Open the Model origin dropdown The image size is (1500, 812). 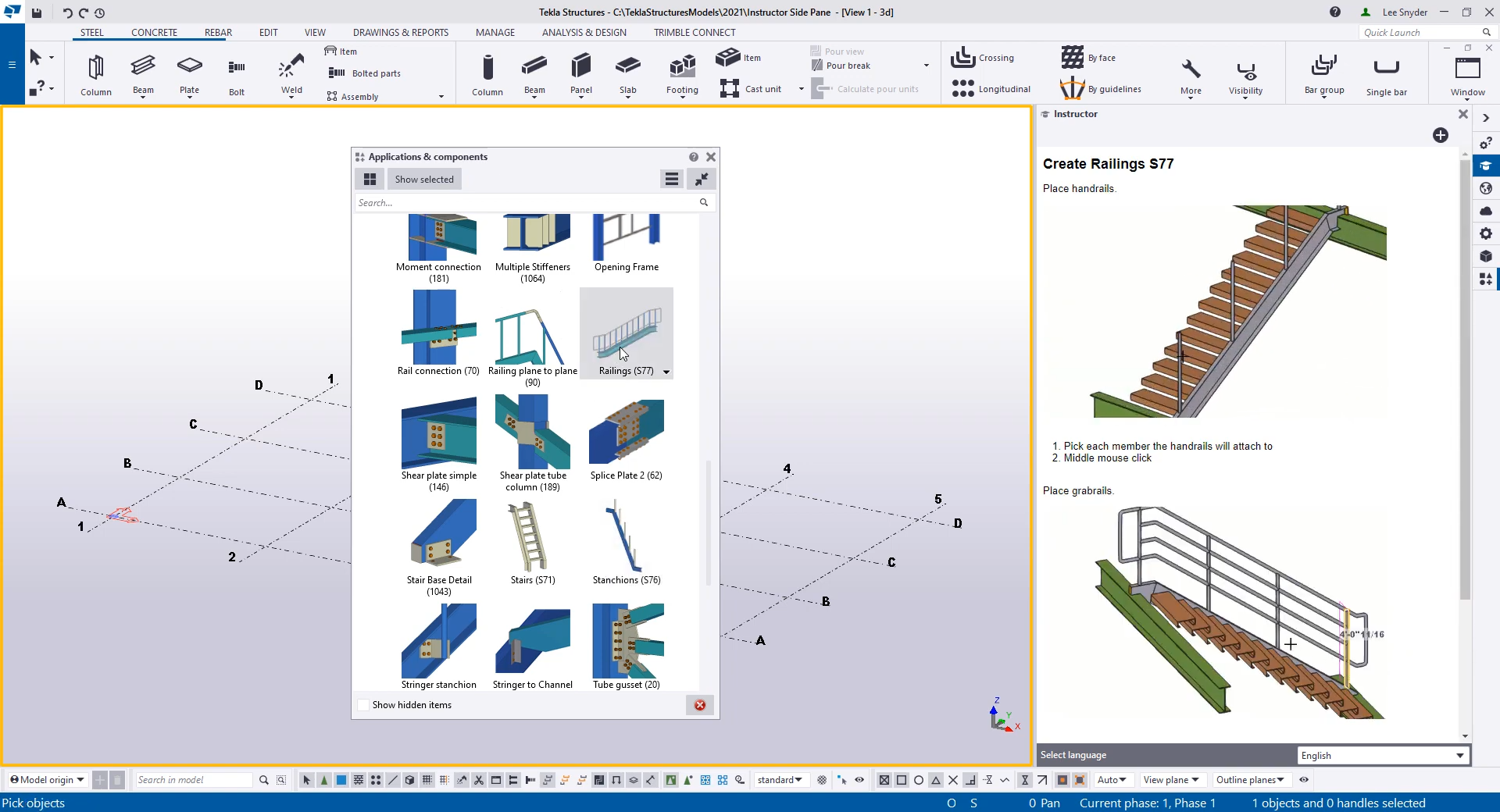click(48, 780)
